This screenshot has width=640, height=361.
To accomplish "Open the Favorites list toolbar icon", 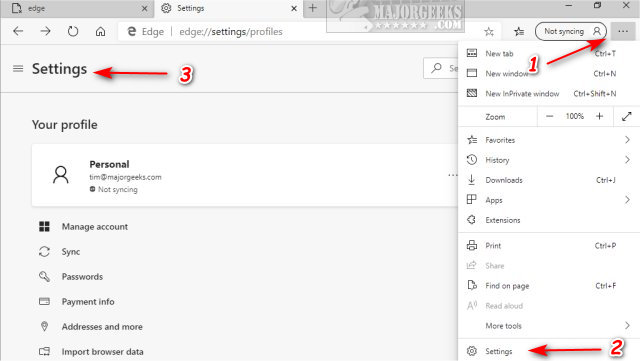I will tap(519, 31).
